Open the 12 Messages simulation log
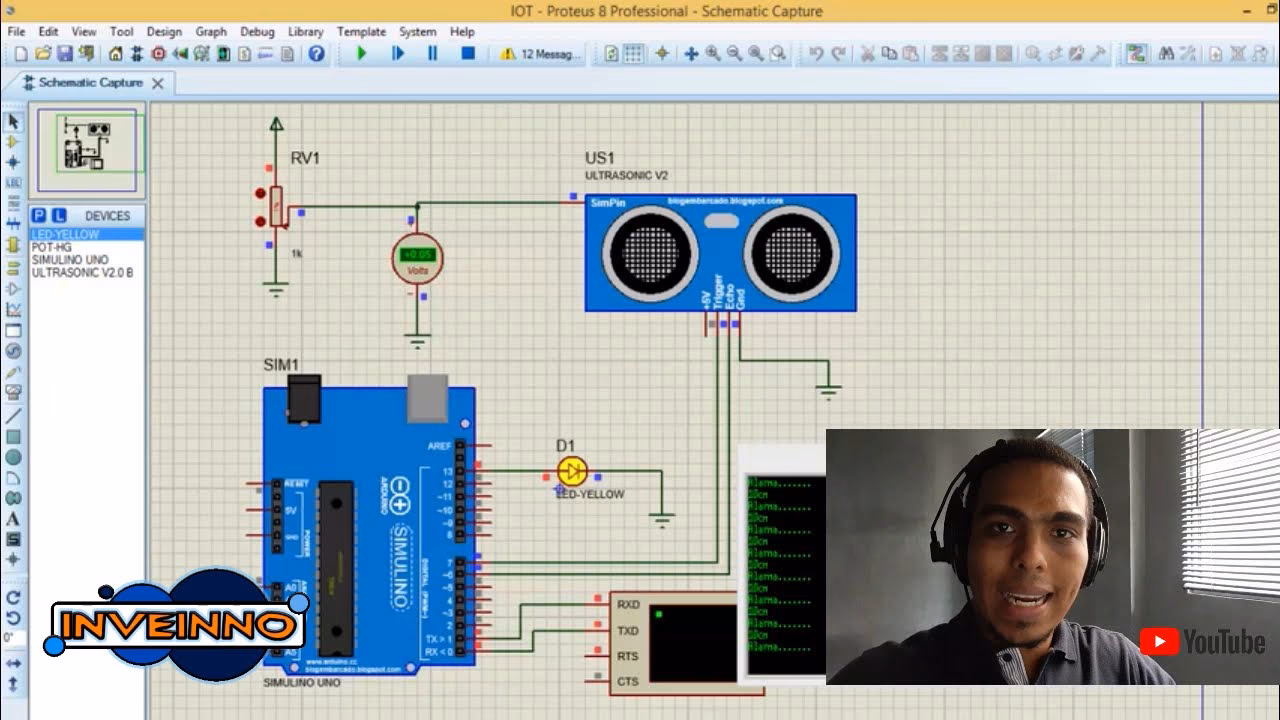 (x=540, y=54)
